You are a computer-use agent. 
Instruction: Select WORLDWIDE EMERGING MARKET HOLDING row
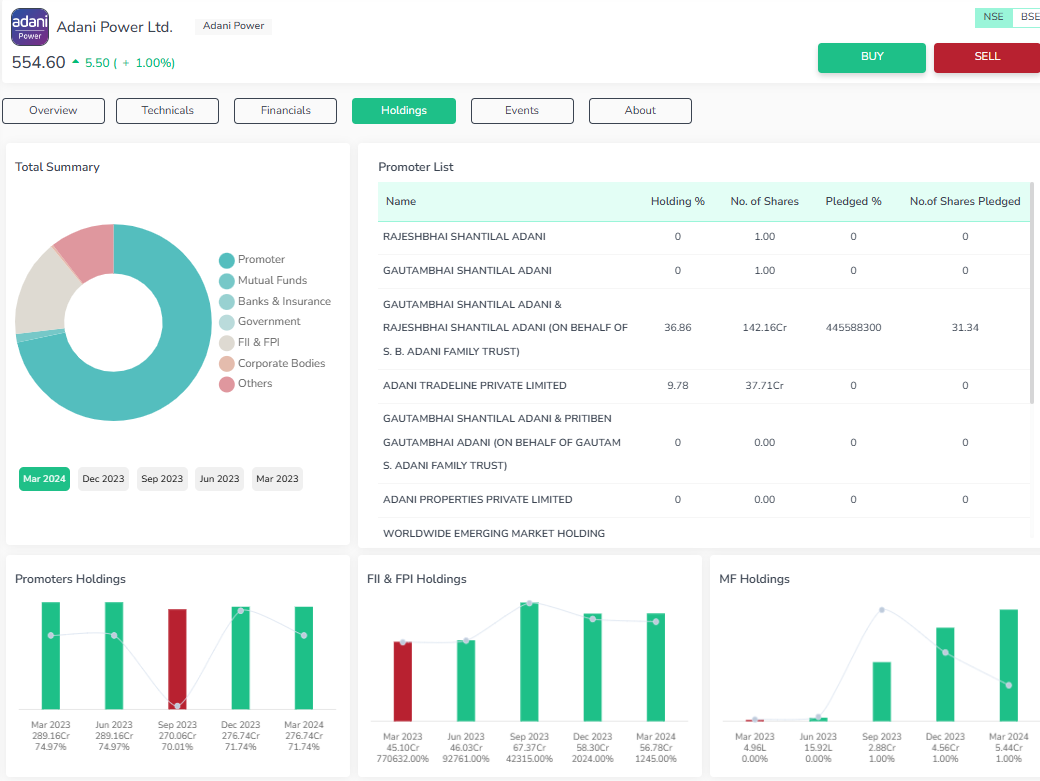click(x=704, y=534)
